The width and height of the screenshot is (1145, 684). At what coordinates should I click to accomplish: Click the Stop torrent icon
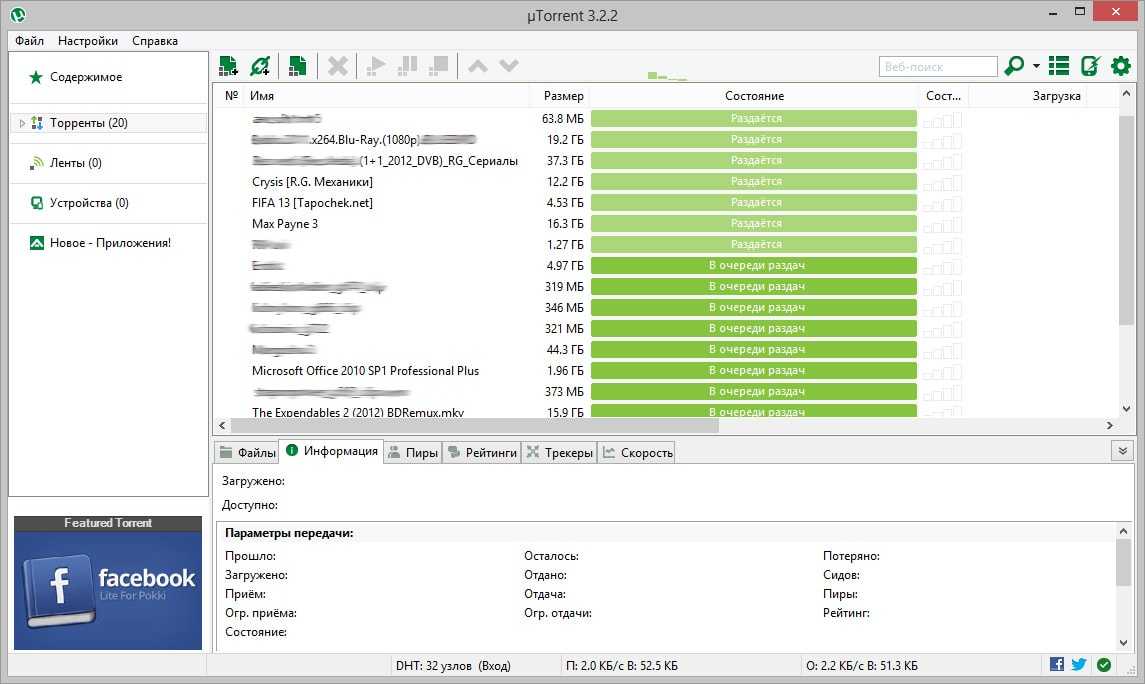(439, 66)
